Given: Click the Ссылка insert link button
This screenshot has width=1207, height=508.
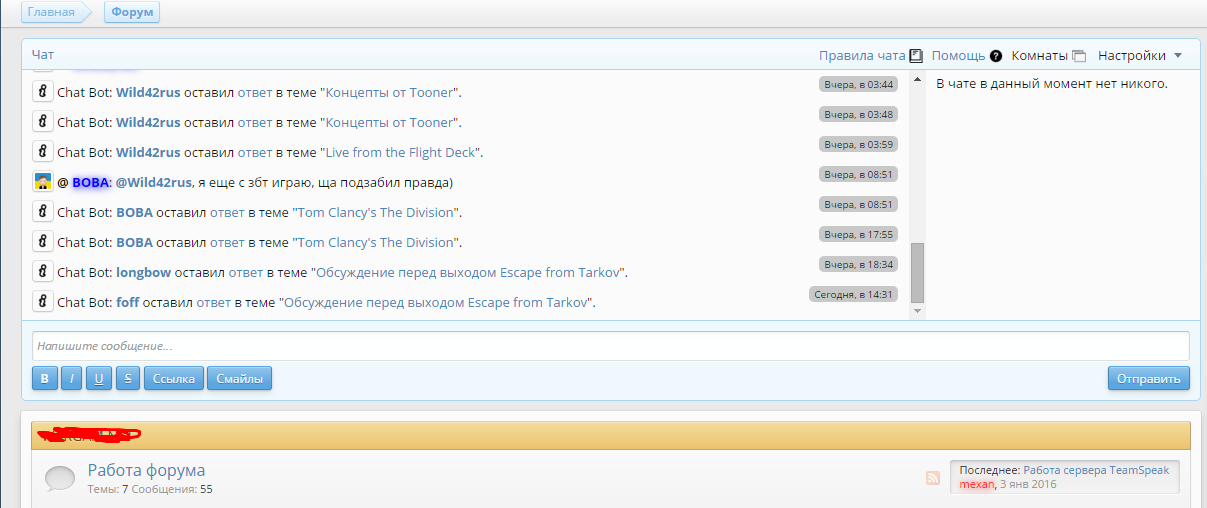Looking at the screenshot, I should coord(175,379).
